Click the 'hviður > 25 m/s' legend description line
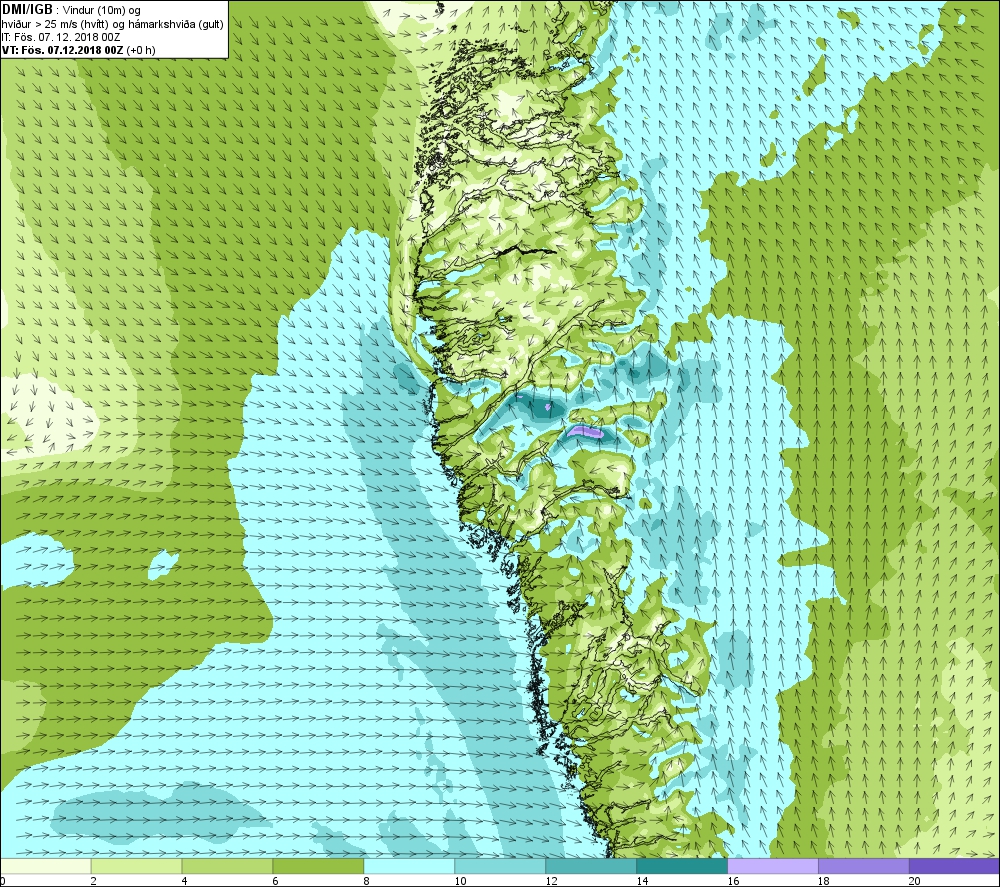 [x=113, y=24]
